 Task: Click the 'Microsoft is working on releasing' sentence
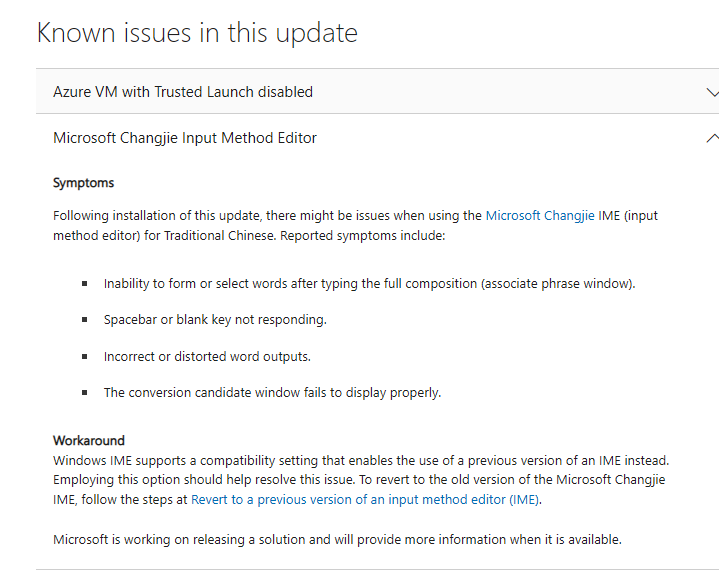click(338, 540)
